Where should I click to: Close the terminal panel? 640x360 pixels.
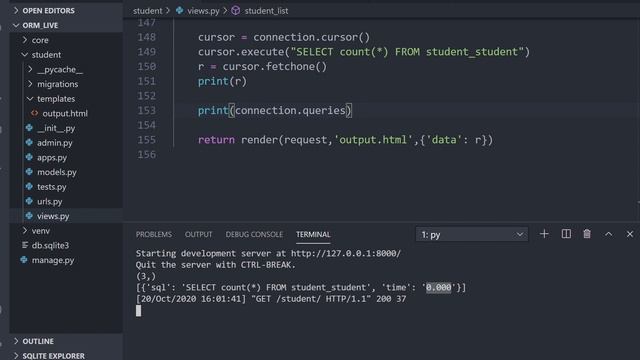coord(630,234)
